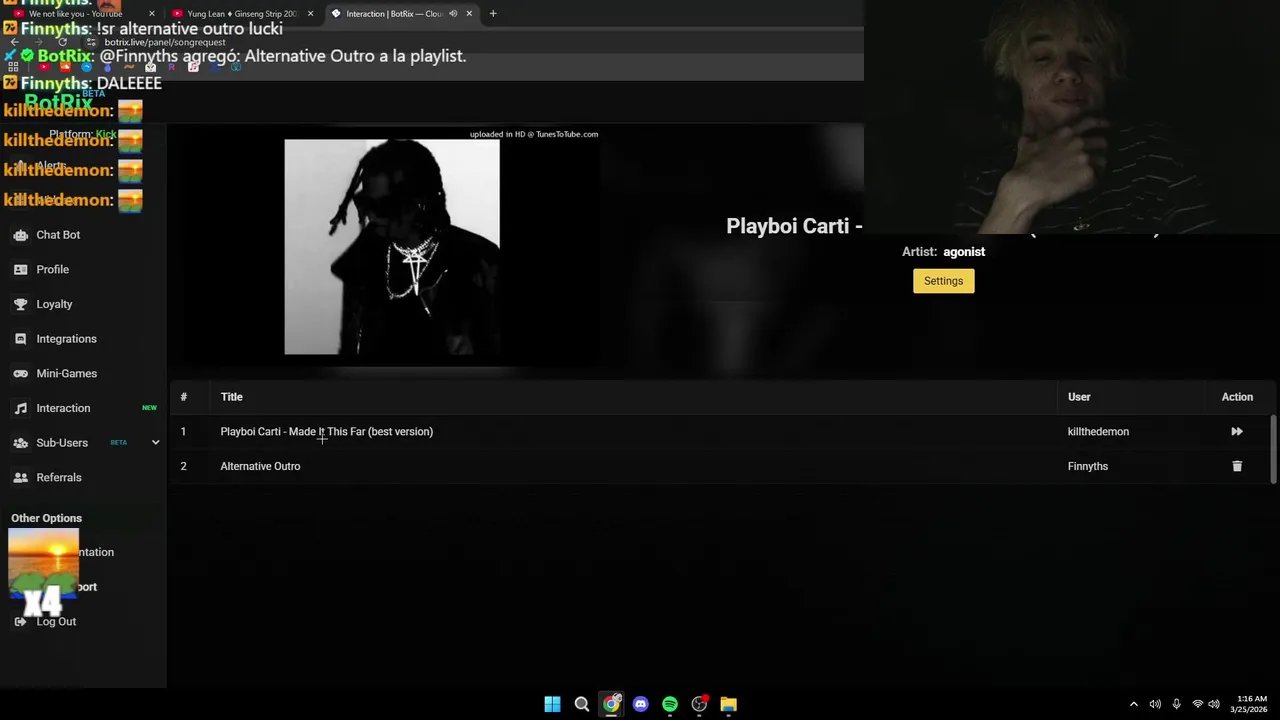Viewport: 1280px width, 720px height.
Task: Open the Windows Start menu
Action: (x=552, y=704)
